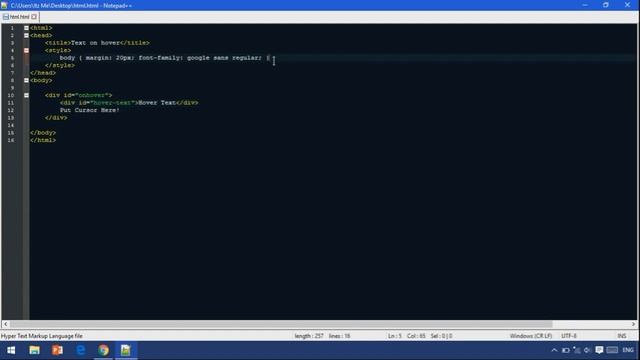Click 'Hyper Text Markup Language file' status text
Screen dimensions: 640x360
[x=42, y=336]
